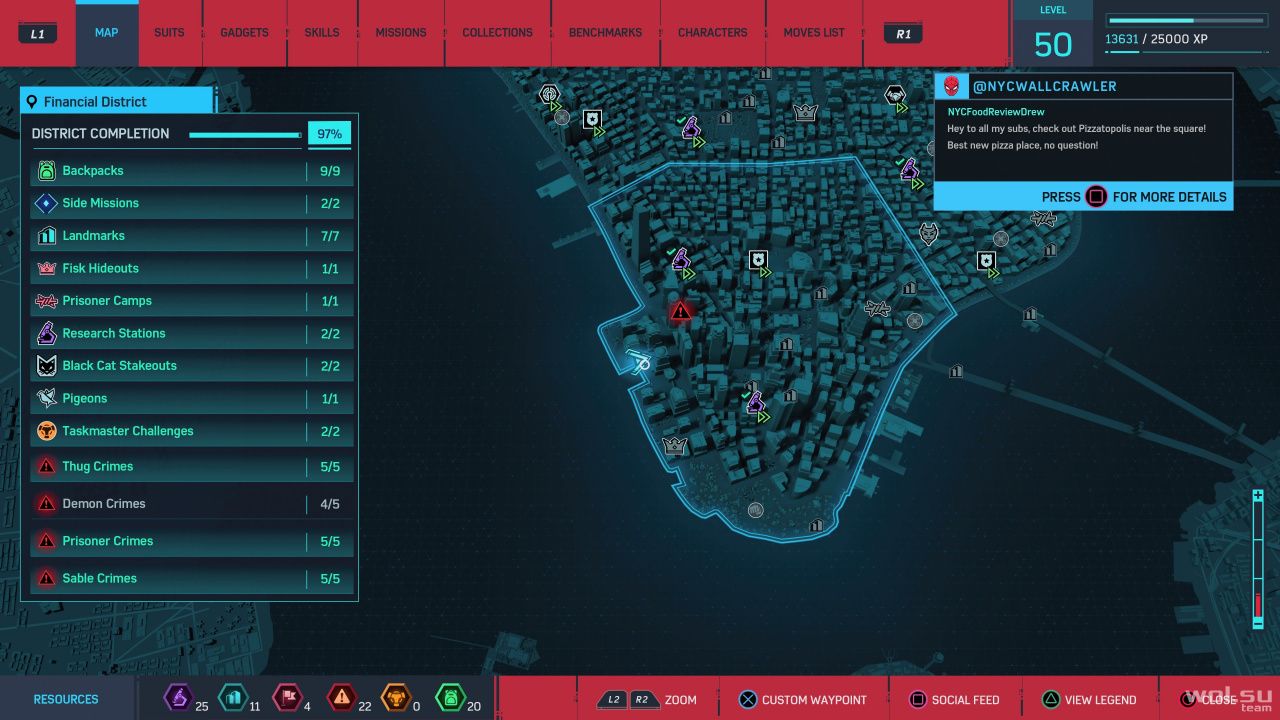Click the L2 zoom button glyph
This screenshot has height=720, width=1280.
tap(612, 700)
